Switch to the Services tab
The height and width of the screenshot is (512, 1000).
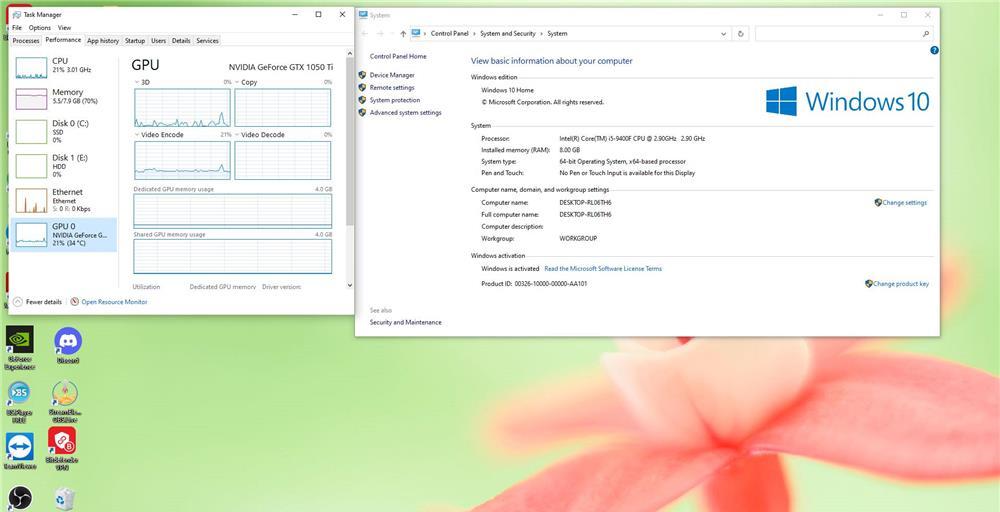point(207,41)
